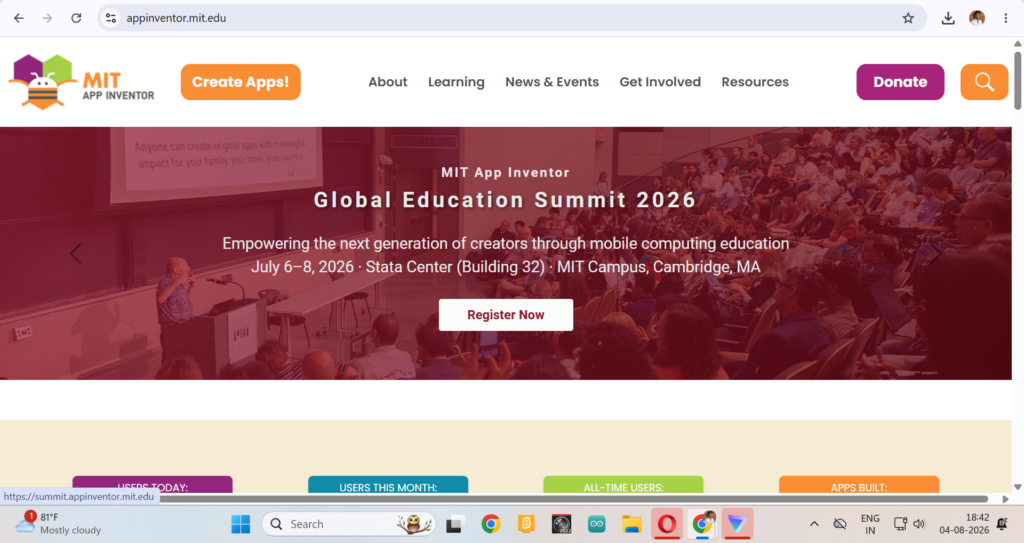Image resolution: width=1024 pixels, height=543 pixels.
Task: Launch Google Chrome from the taskbar
Action: tap(490, 524)
